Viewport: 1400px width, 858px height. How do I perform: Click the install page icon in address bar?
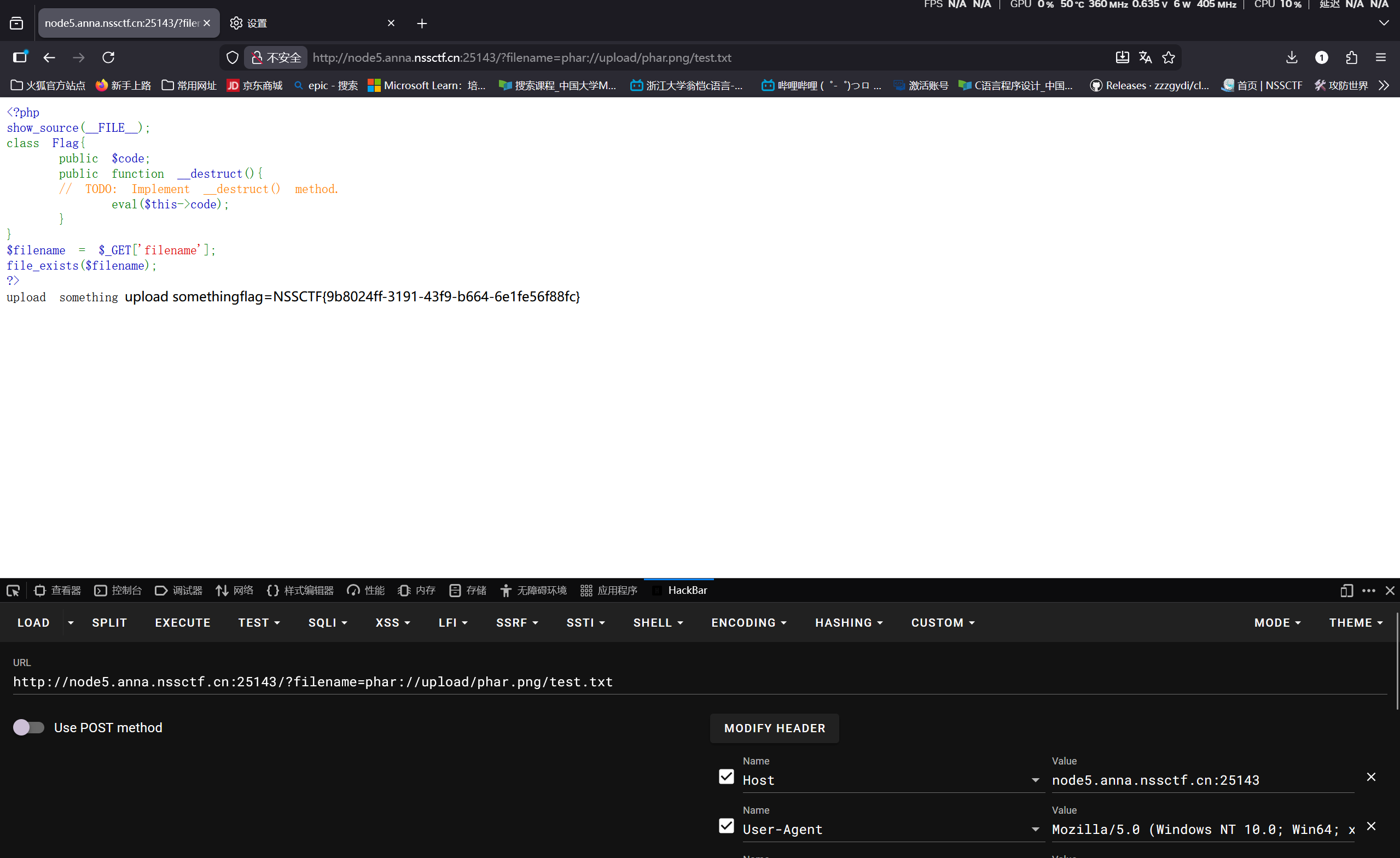pyautogui.click(x=1122, y=57)
